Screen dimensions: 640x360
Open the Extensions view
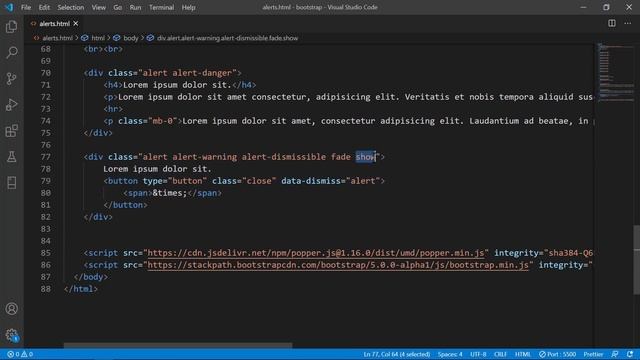[11, 131]
